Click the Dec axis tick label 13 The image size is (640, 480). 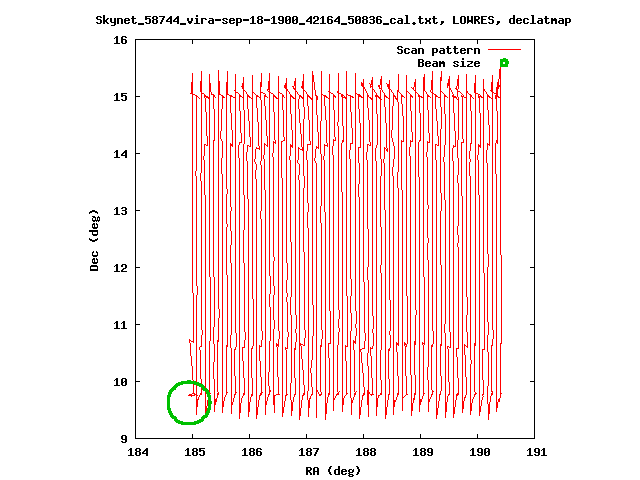coord(121,211)
